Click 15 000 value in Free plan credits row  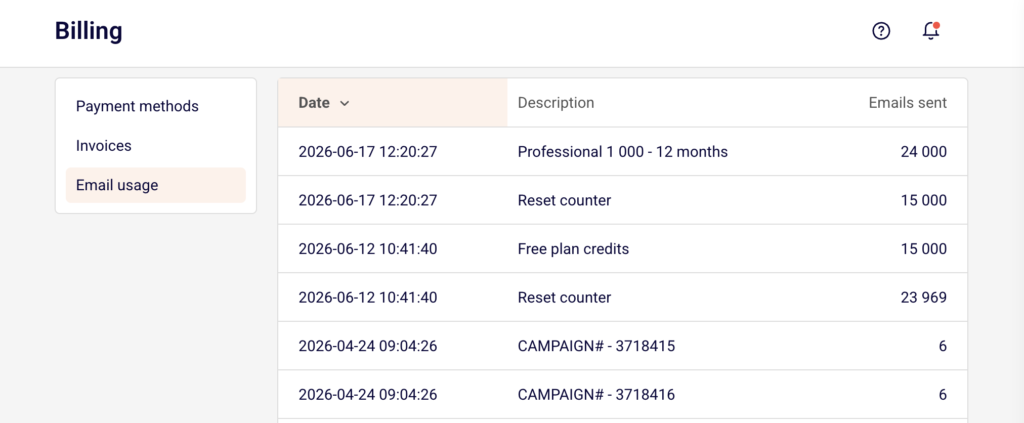coord(923,249)
